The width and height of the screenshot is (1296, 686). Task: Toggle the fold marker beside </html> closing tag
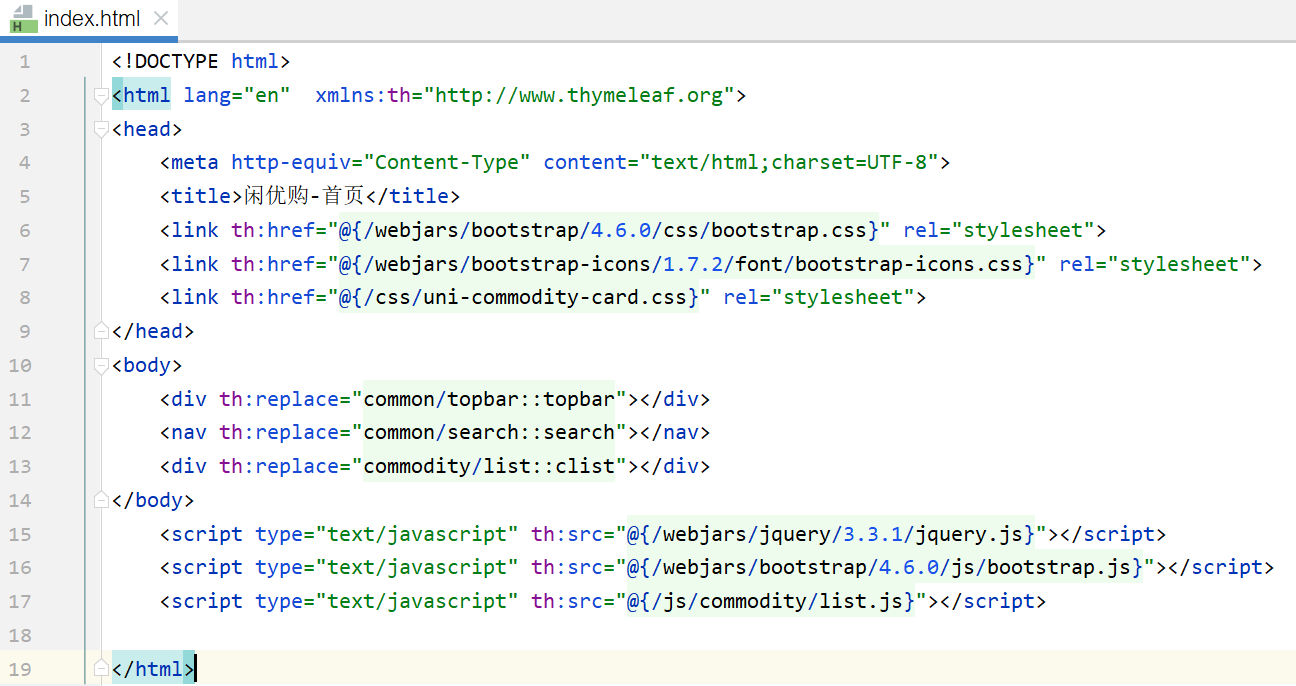[x=100, y=668]
